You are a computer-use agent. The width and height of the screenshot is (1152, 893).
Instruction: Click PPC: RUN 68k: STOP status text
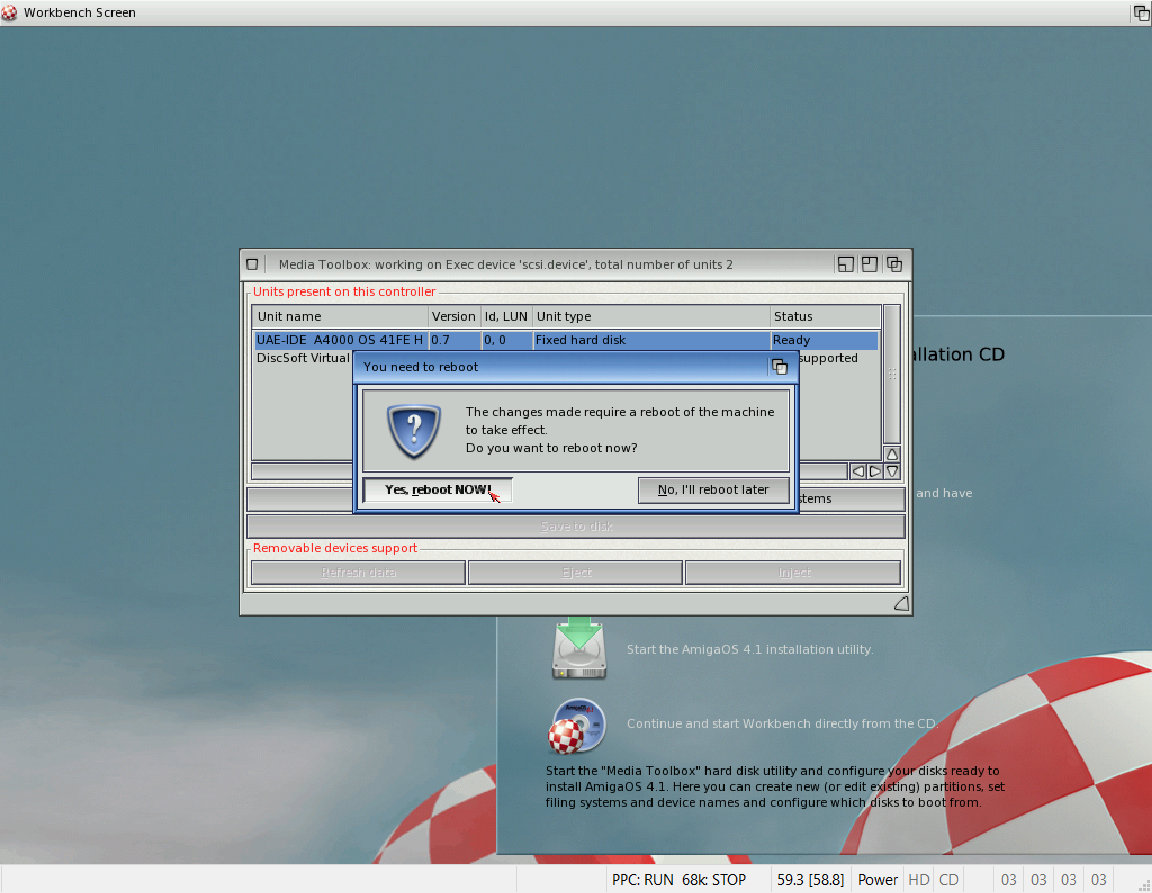679,880
